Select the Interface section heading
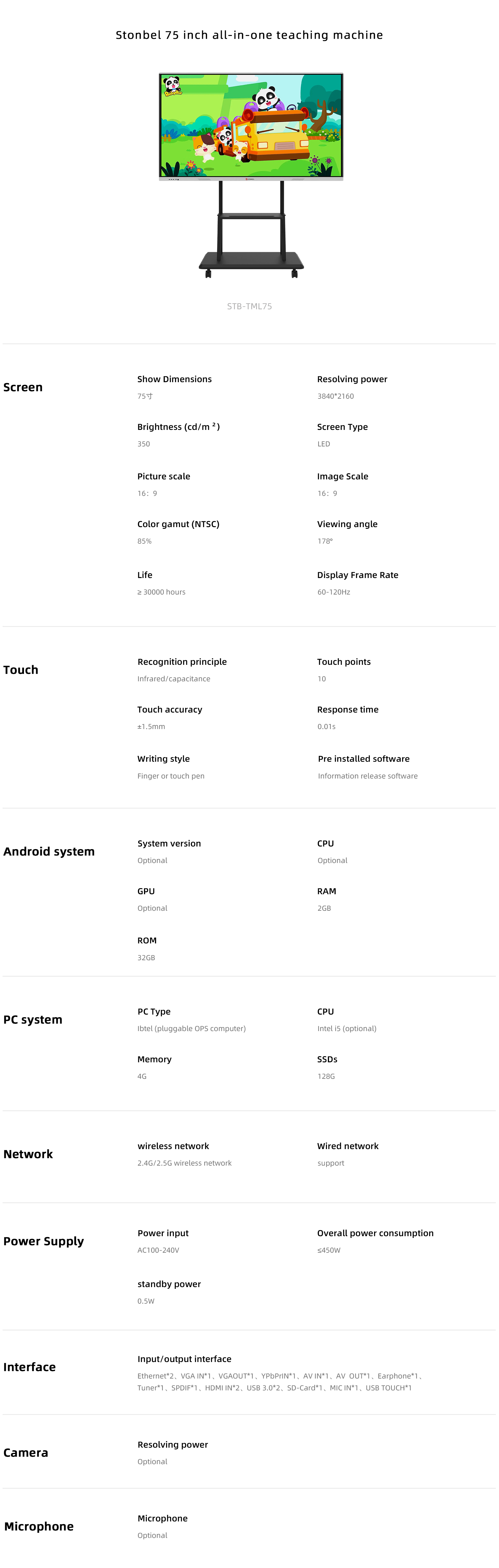The image size is (499, 1568). [x=29, y=1367]
